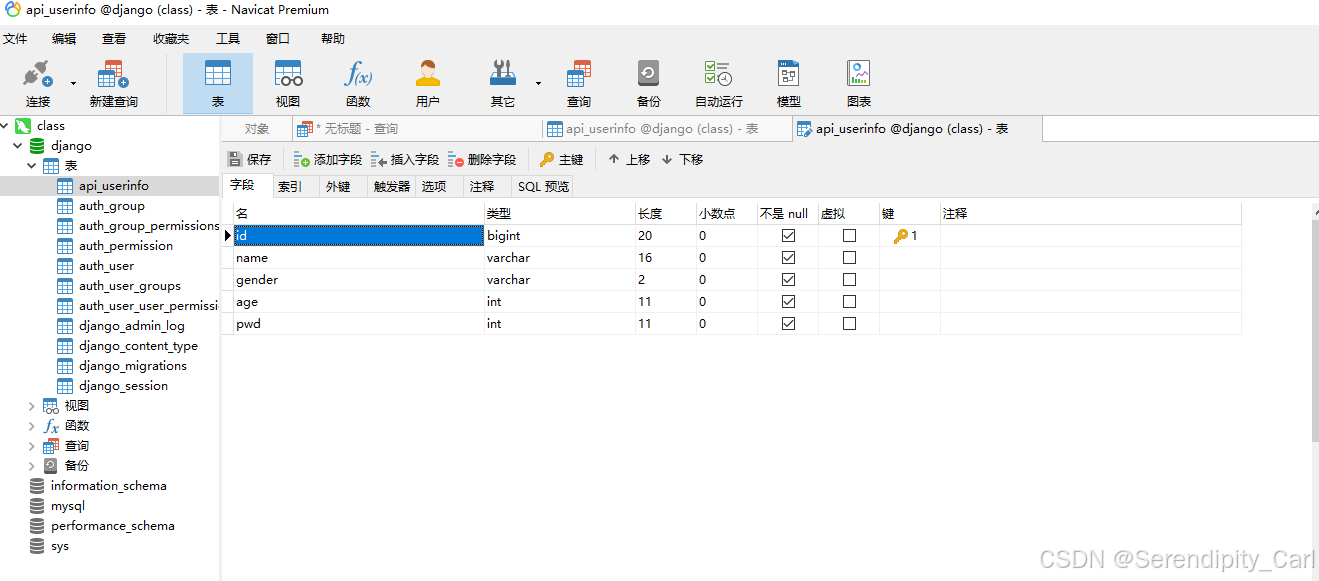1319x581 pixels.
Task: Toggle 不是 null checkbox for age
Action: [x=788, y=302]
